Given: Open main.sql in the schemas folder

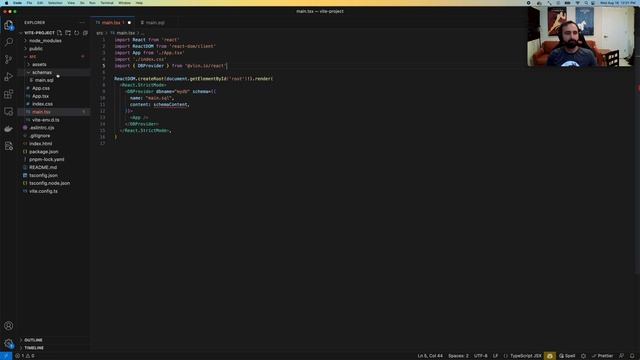Looking at the screenshot, I should tap(44, 80).
